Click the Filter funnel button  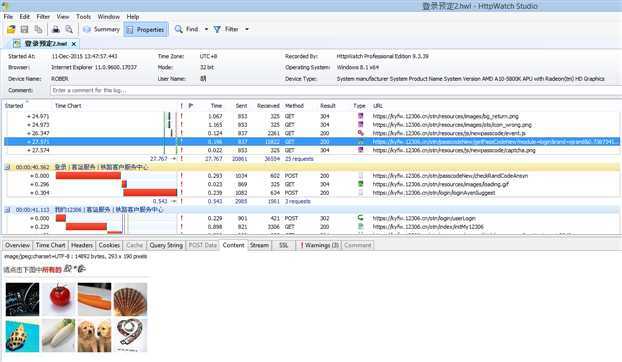(226, 29)
